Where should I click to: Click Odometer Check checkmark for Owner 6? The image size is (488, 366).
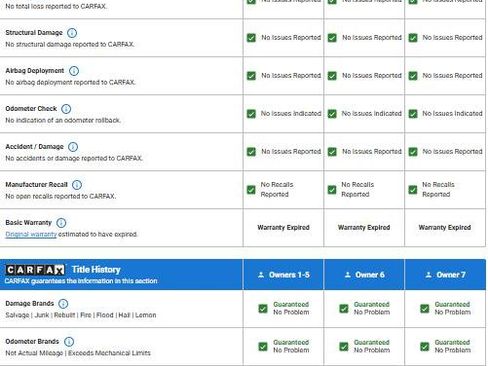pos(332,114)
